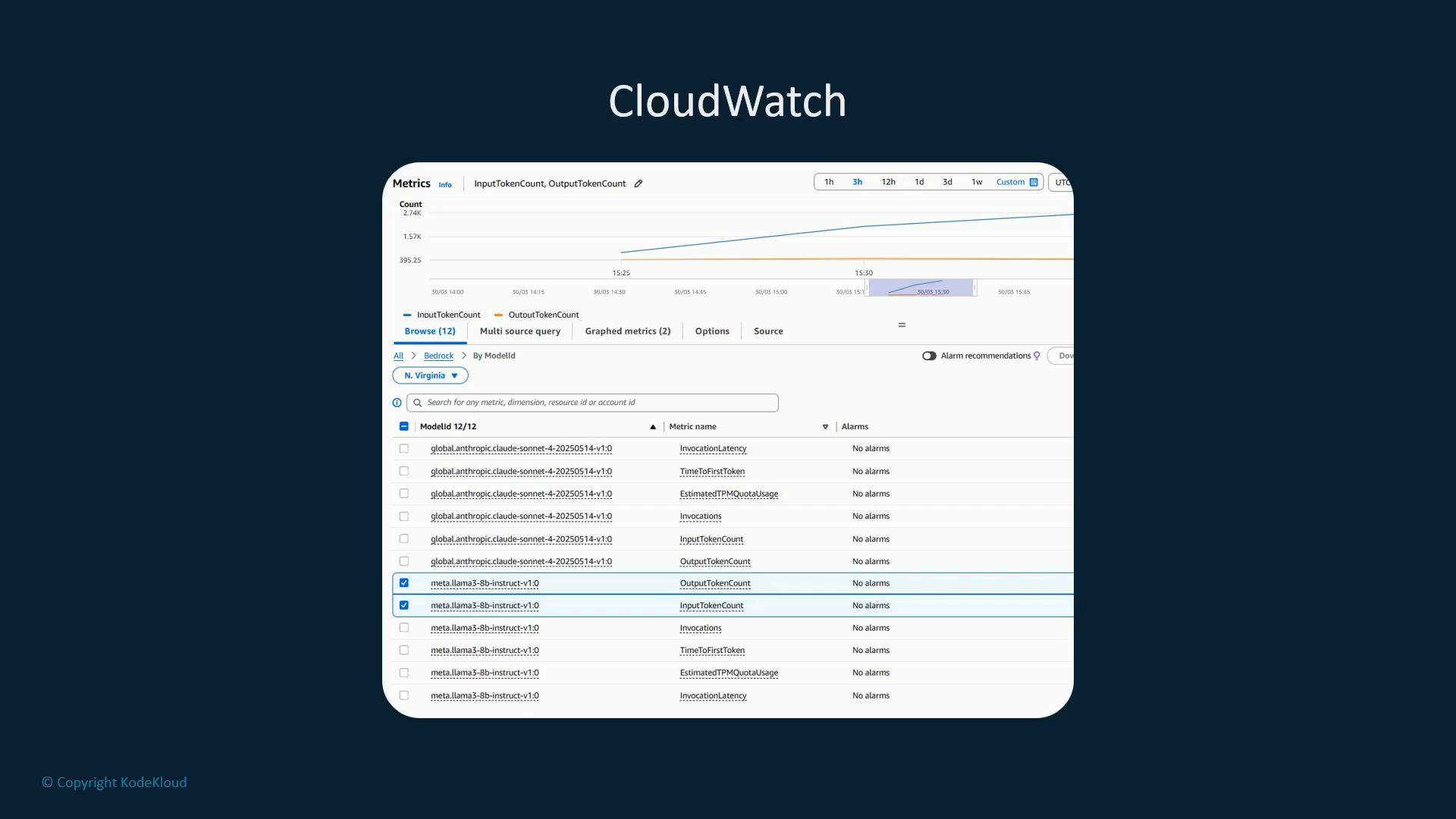The height and width of the screenshot is (819, 1456).
Task: Click the magnifier icon in the metric search field
Action: click(417, 403)
